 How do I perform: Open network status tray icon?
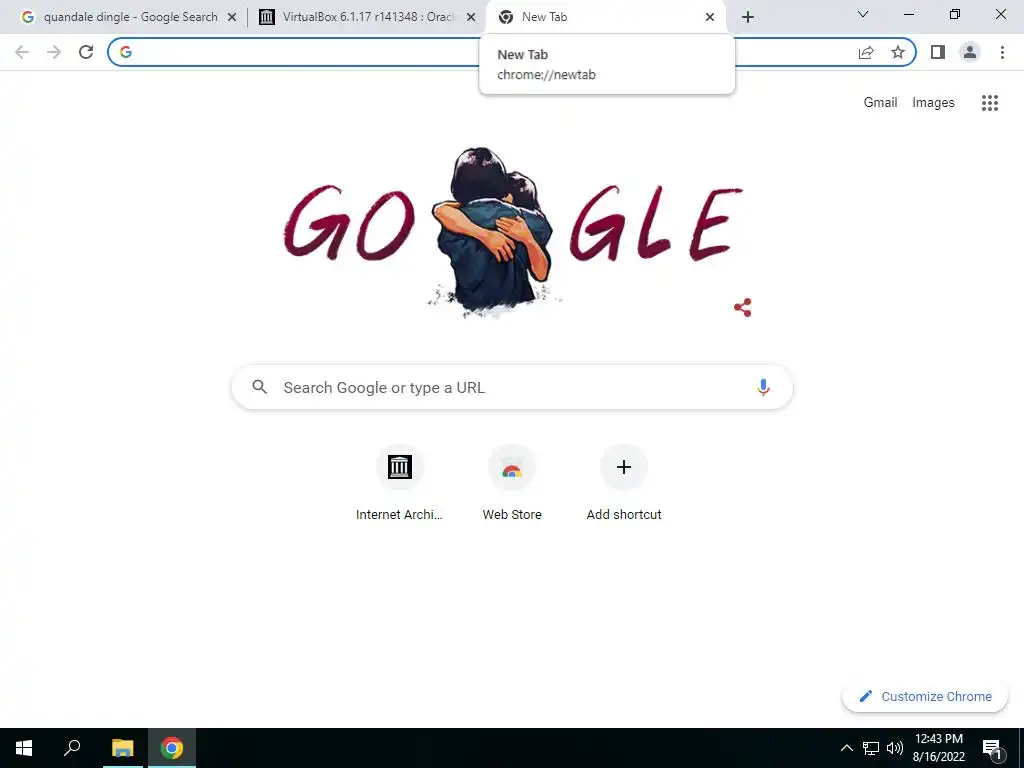tap(871, 748)
